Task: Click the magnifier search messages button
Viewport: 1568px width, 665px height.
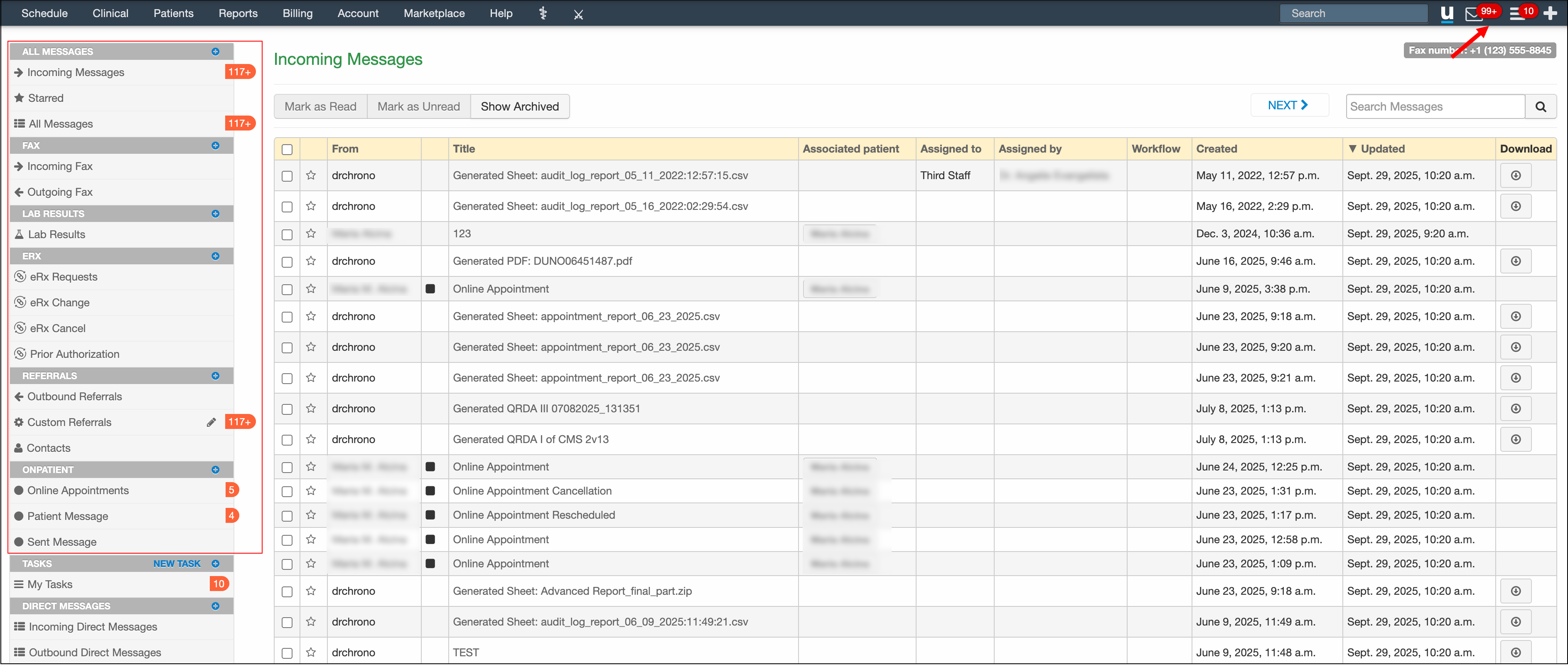Action: [x=1541, y=106]
